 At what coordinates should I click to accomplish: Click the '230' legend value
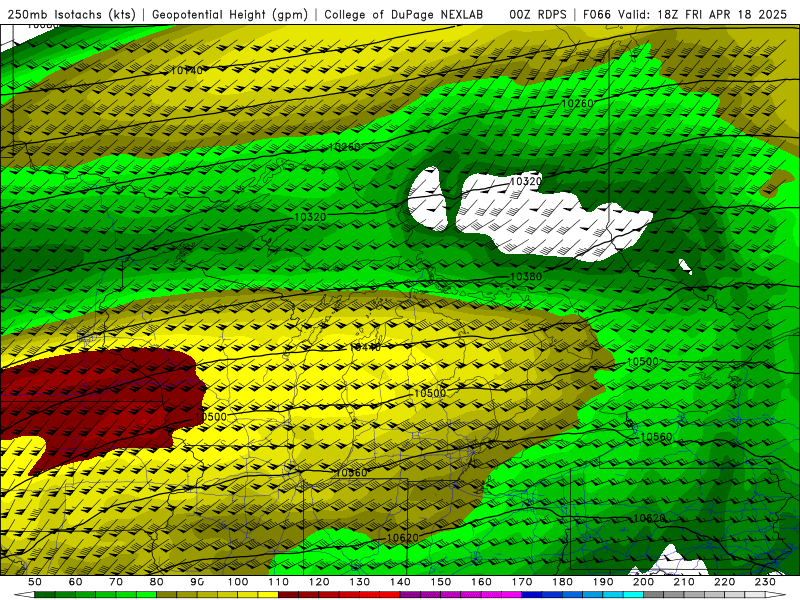pyautogui.click(x=765, y=582)
